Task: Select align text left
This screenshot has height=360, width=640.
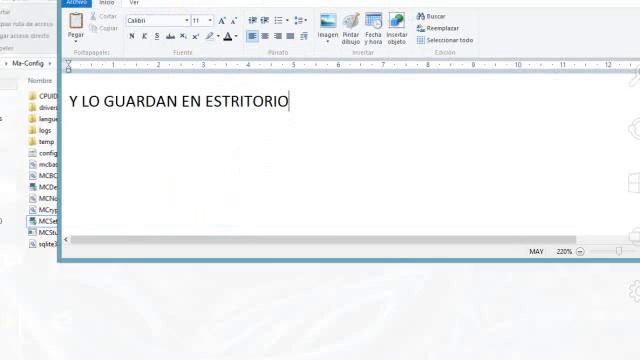Action: pos(252,36)
